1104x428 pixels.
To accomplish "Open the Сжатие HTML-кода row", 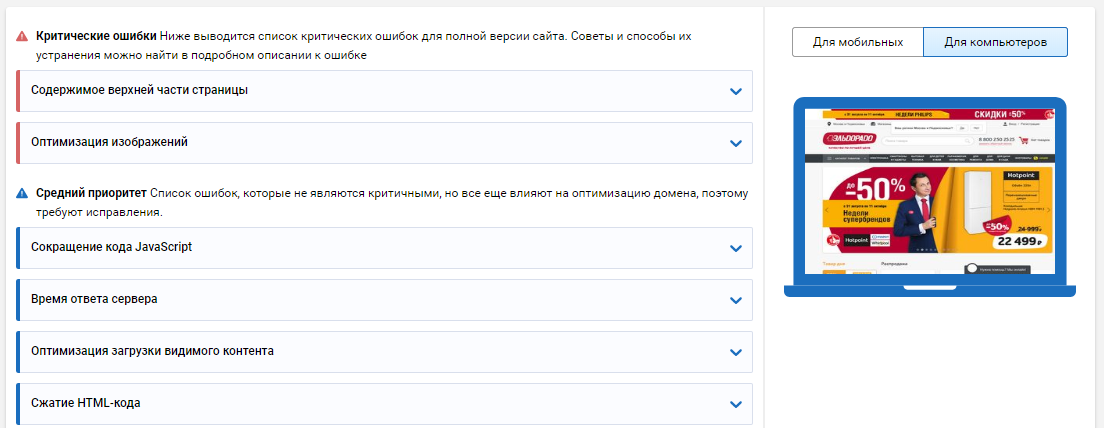I will point(384,404).
